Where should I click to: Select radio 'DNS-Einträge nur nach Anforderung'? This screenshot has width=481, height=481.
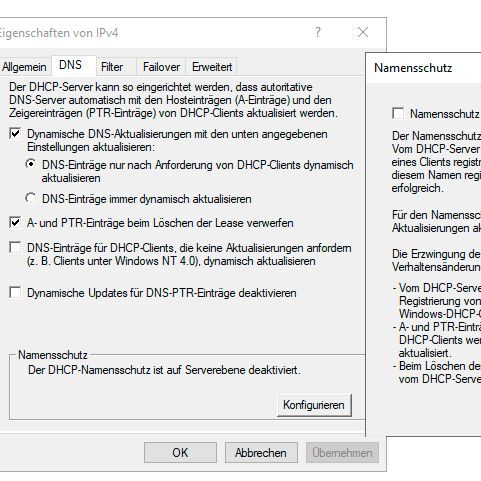pos(31,164)
